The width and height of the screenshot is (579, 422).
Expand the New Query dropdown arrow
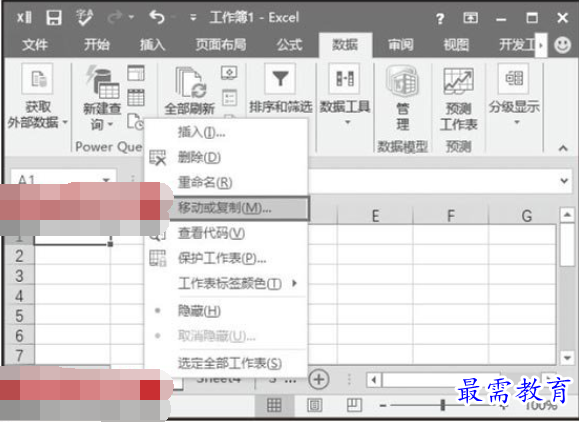point(110,125)
